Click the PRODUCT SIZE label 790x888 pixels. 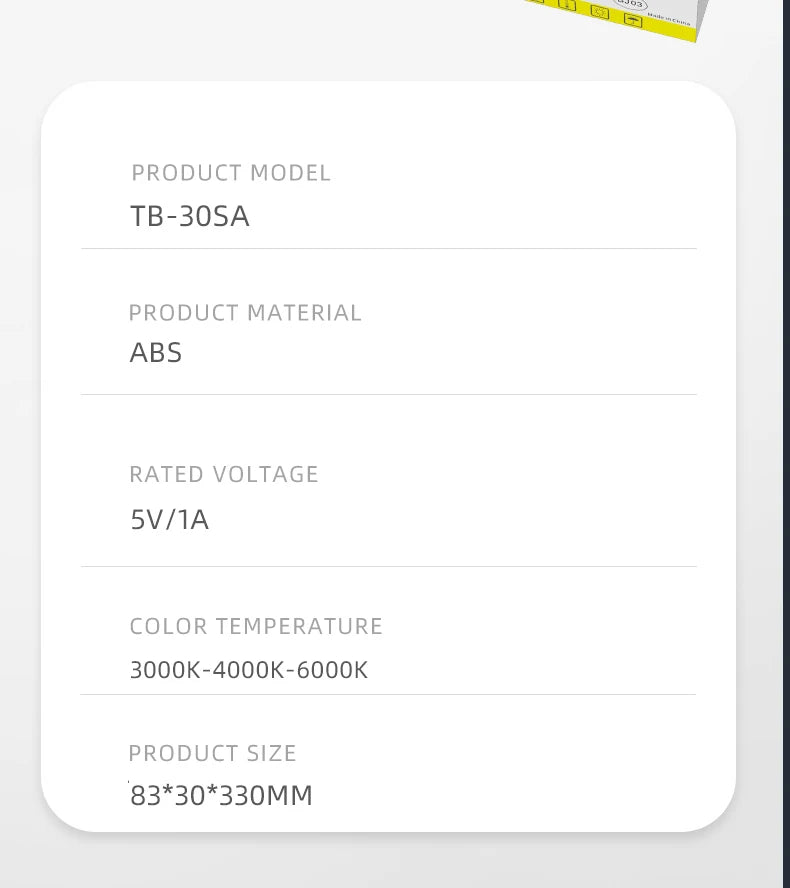point(213,753)
